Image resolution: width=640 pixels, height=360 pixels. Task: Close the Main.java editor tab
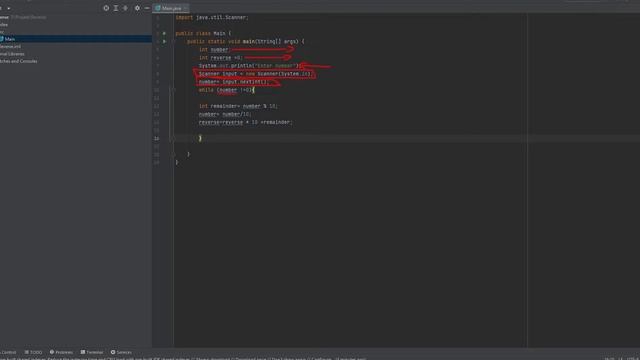[x=186, y=8]
